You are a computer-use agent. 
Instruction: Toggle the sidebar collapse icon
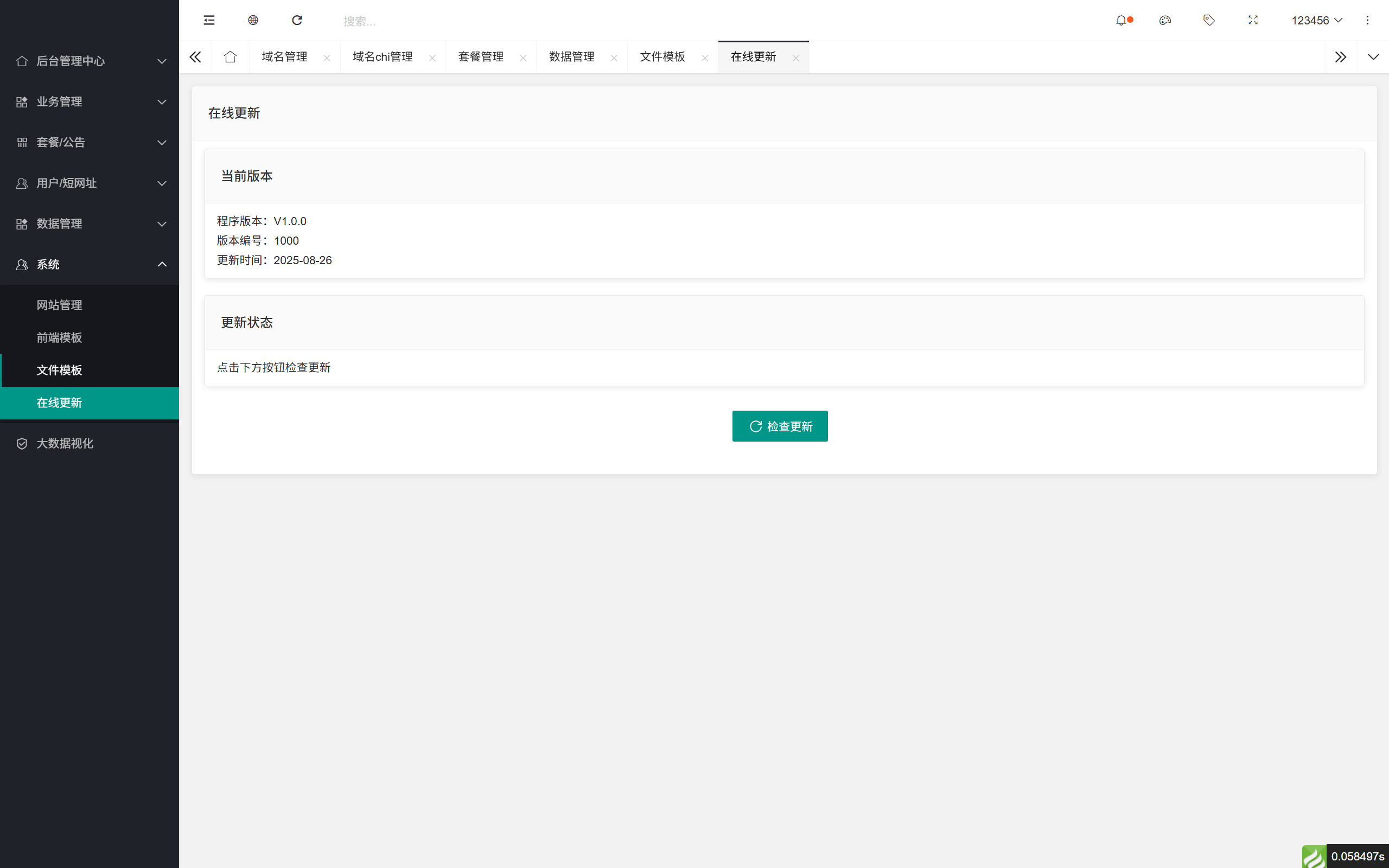(208, 20)
